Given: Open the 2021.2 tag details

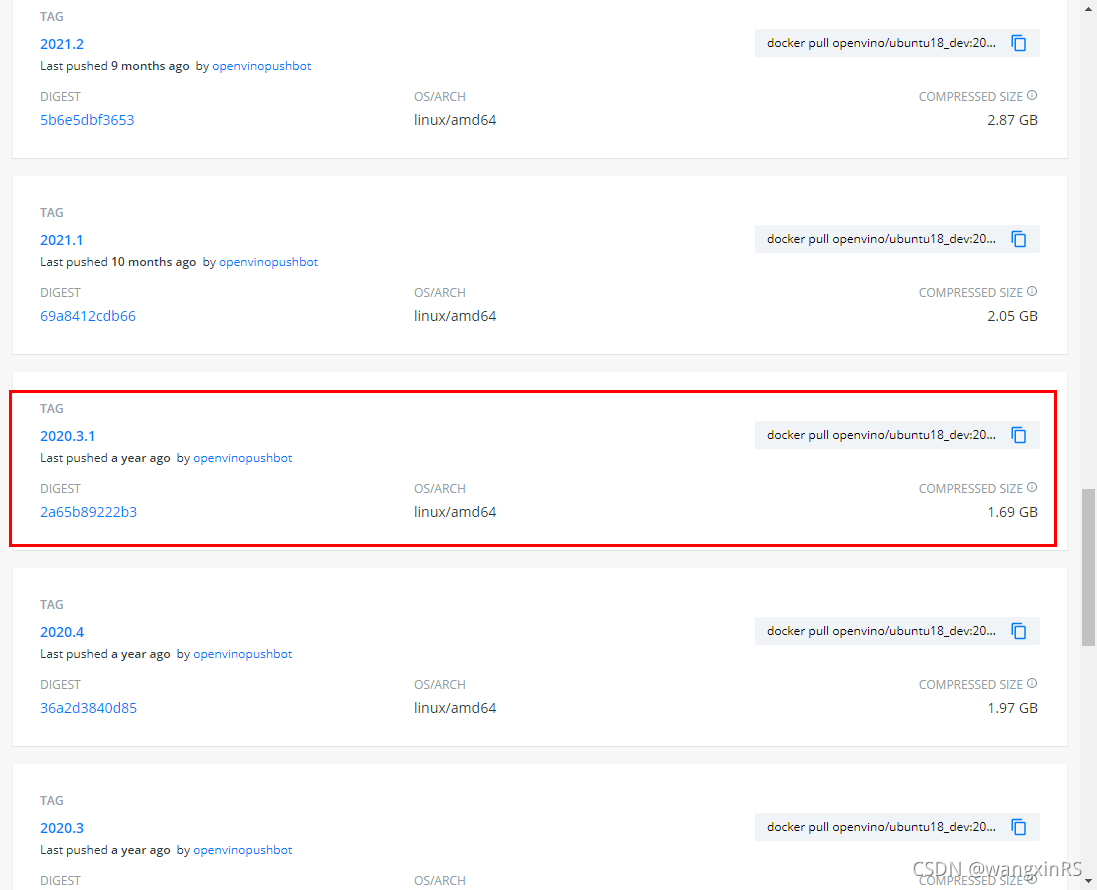Looking at the screenshot, I should tap(62, 43).
